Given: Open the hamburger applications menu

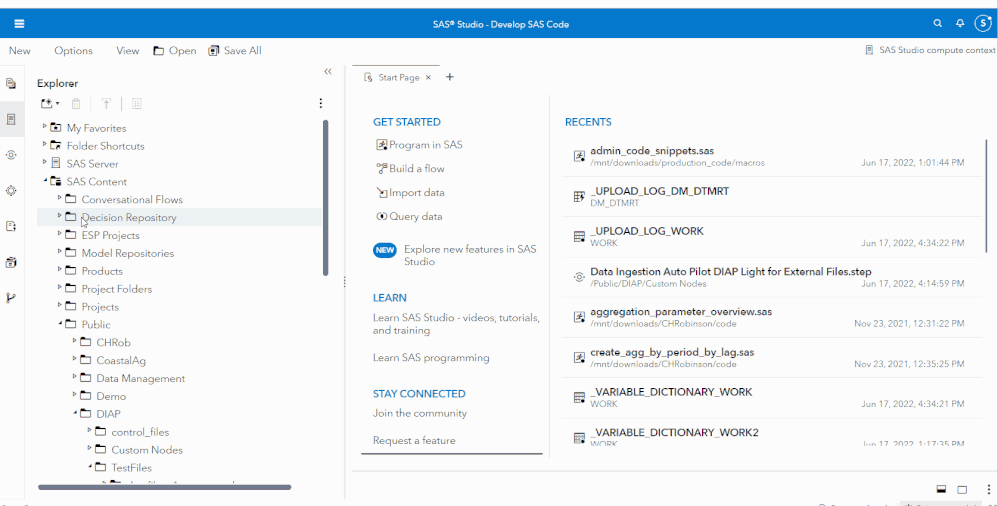Looking at the screenshot, I should coord(19,23).
